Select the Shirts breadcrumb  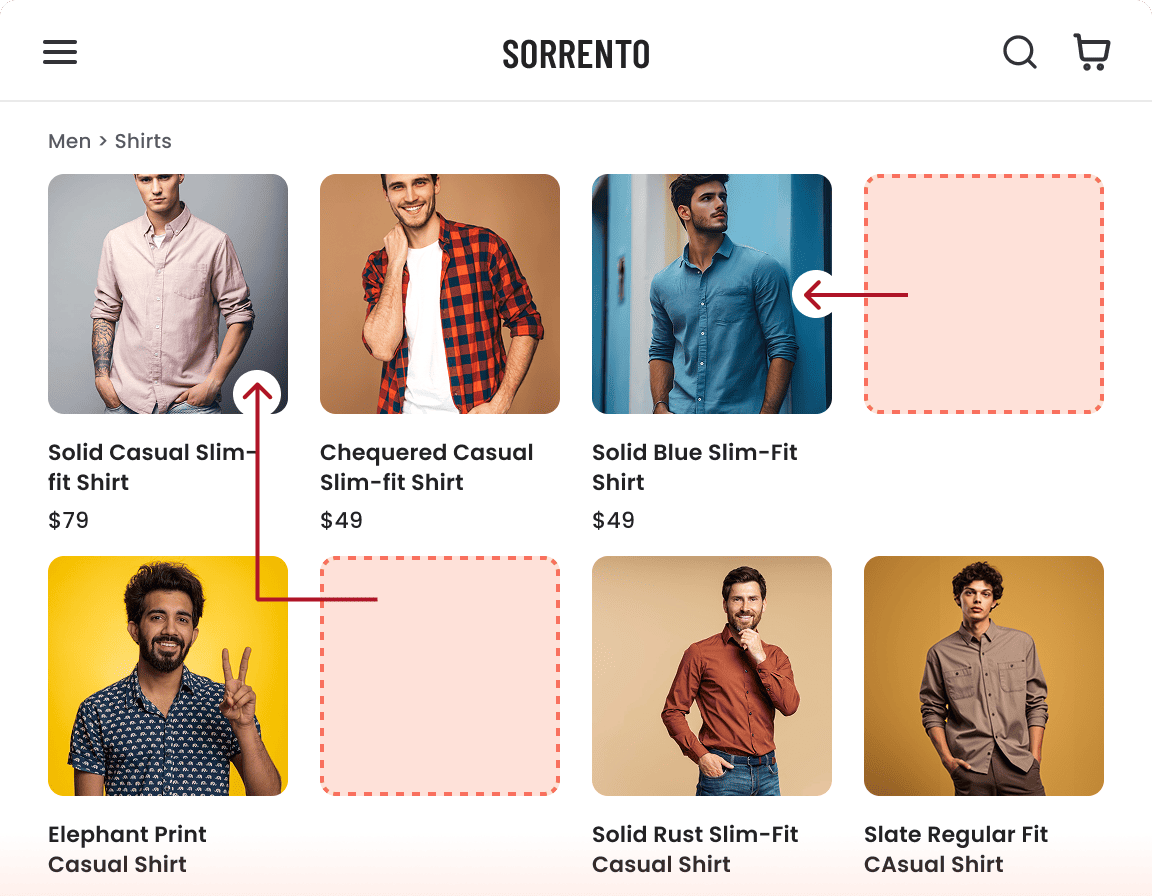click(143, 141)
